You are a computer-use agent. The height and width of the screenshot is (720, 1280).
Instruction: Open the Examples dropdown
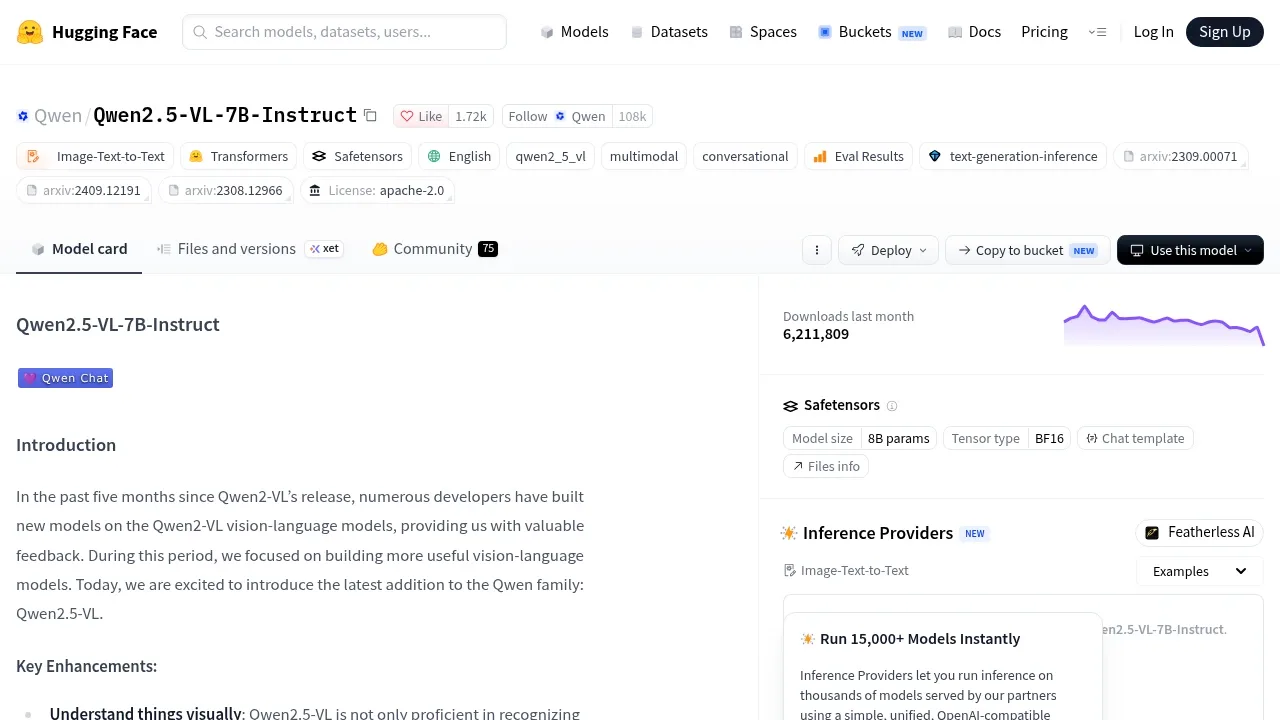(1199, 571)
